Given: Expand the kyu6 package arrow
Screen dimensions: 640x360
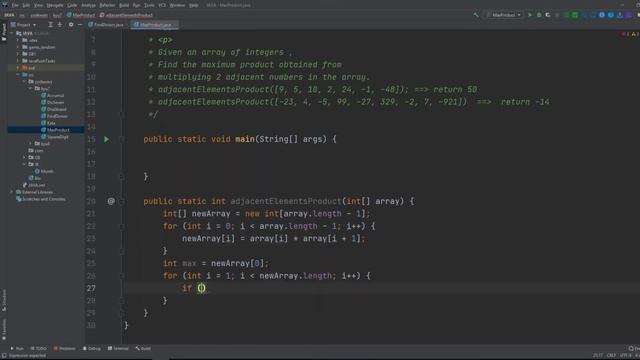Looking at the screenshot, I should click(30, 144).
